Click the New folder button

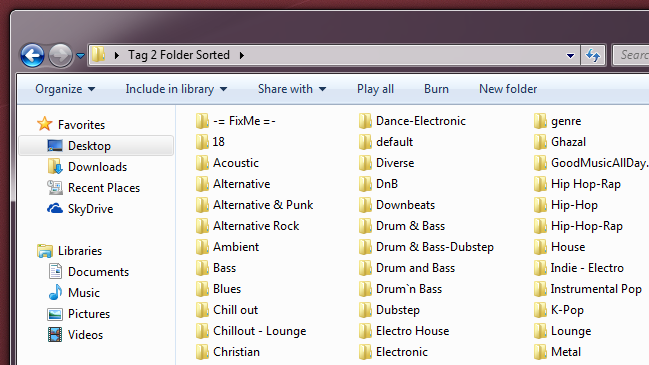[x=508, y=89]
